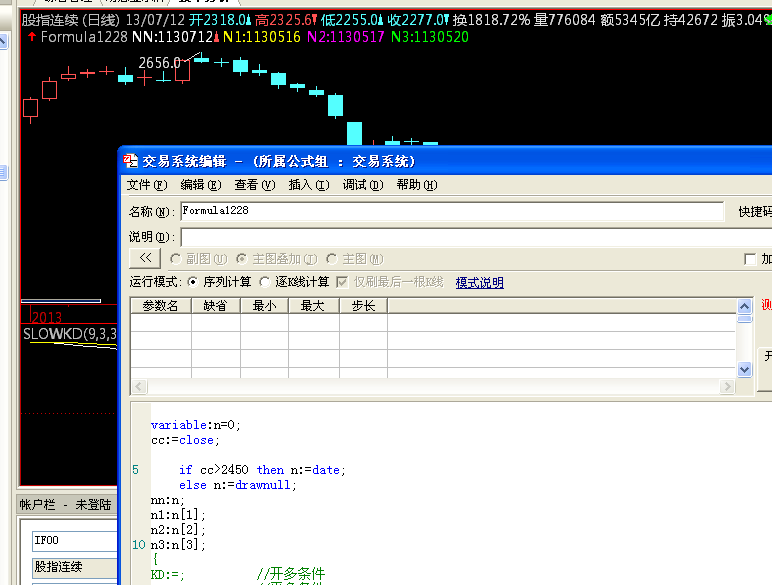772x585 pixels.
Task: Click the N2:1130517 value in chart header
Action: [x=346, y=37]
